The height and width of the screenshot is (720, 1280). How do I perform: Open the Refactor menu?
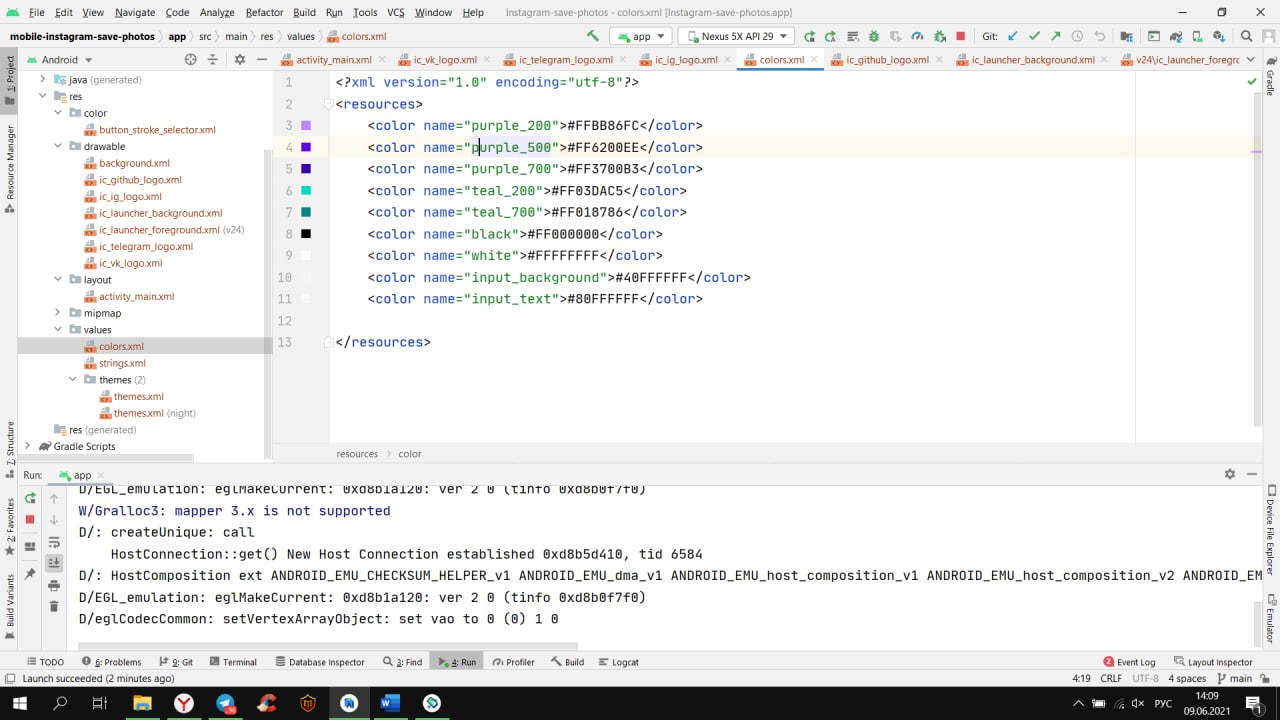[264, 12]
